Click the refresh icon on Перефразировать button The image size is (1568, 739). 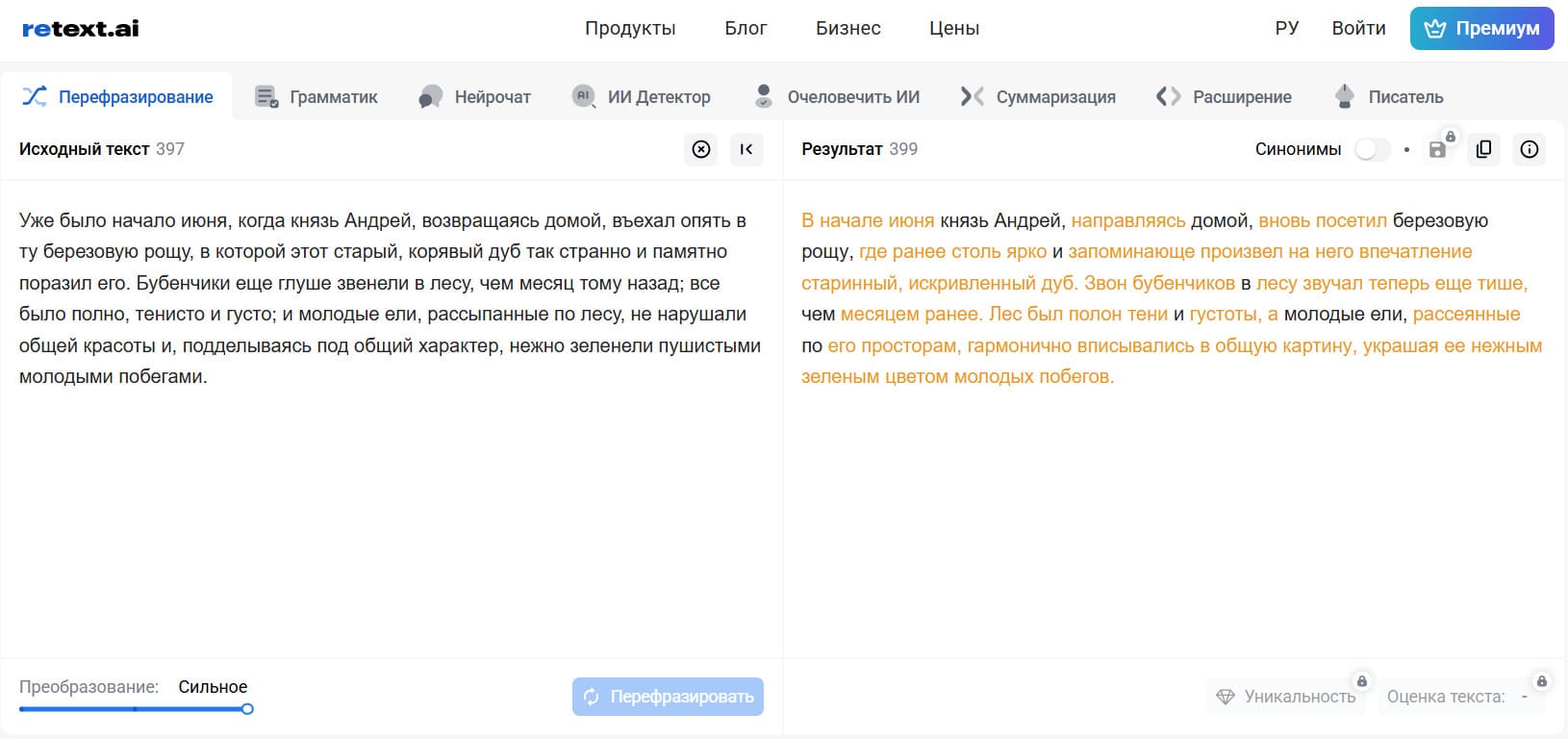pyautogui.click(x=592, y=697)
